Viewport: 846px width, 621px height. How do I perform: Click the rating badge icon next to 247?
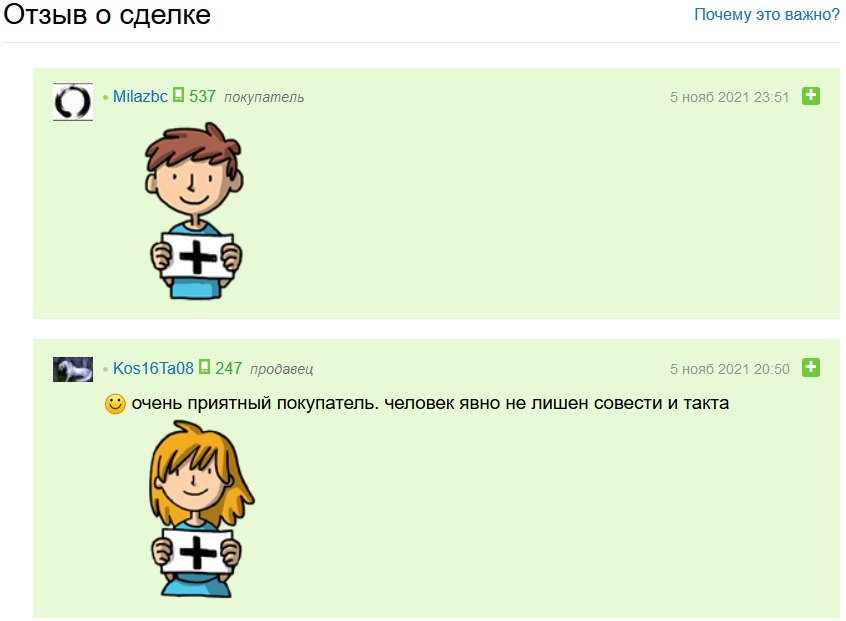pos(204,367)
